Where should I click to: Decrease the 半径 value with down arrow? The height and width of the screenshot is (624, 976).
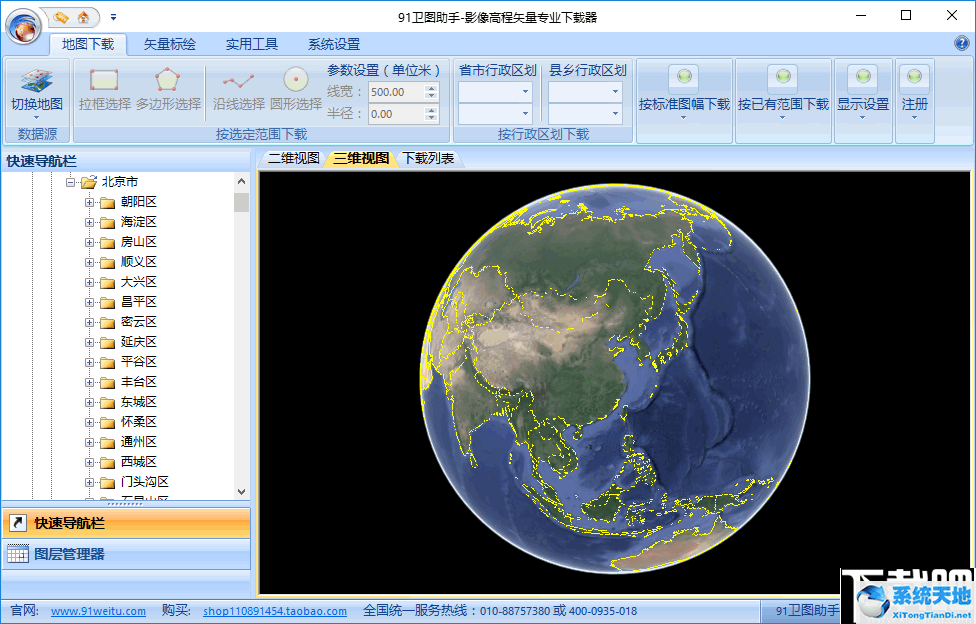(431, 118)
